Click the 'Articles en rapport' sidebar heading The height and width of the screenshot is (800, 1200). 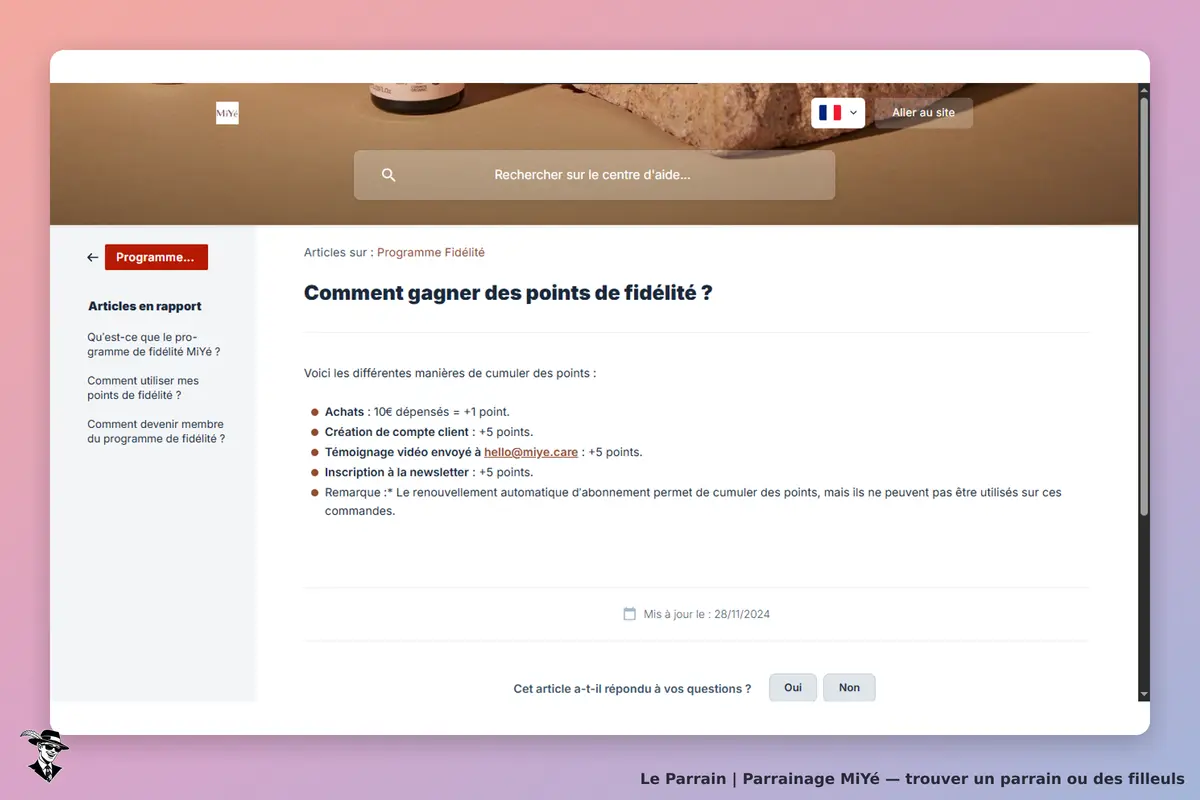(x=145, y=306)
